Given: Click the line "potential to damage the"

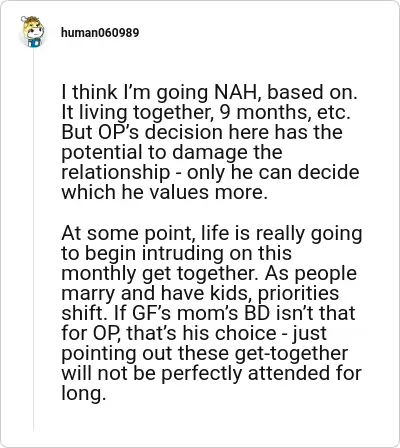Looking at the screenshot, I should 172,152.
